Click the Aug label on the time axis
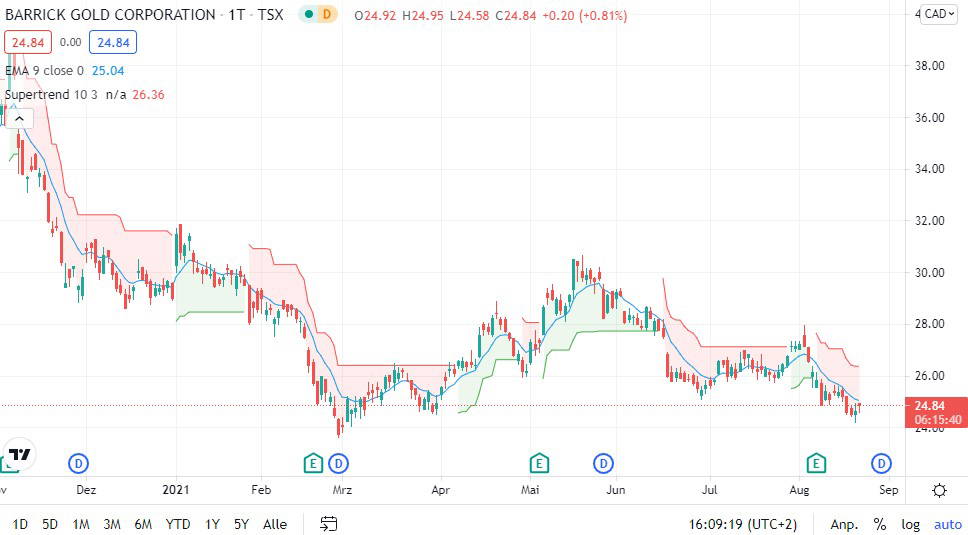The height and width of the screenshot is (535, 968). point(799,490)
